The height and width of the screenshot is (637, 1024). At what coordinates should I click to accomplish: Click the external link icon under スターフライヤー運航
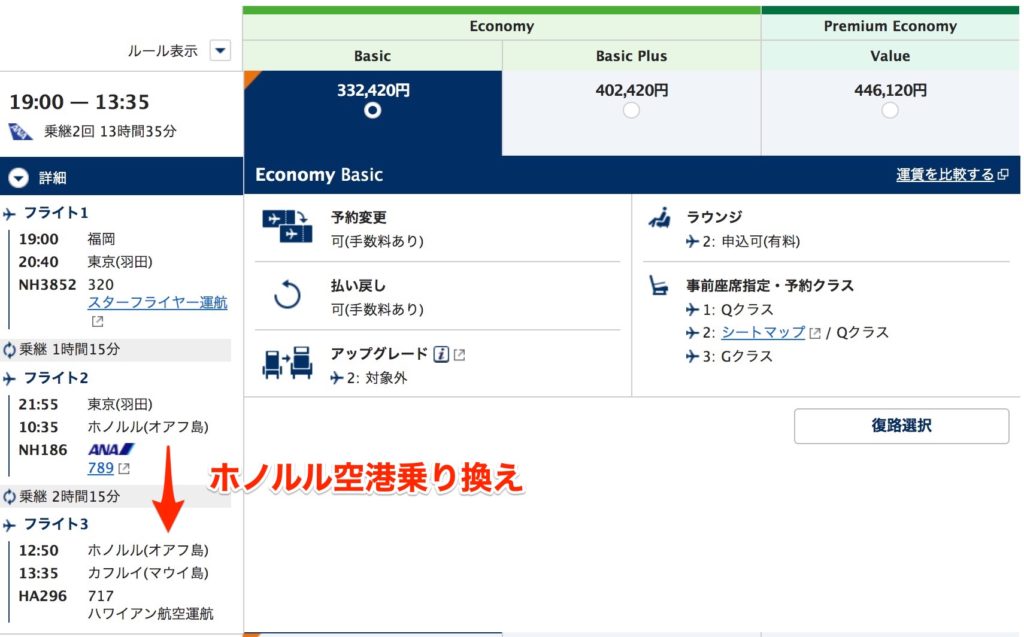(x=97, y=321)
